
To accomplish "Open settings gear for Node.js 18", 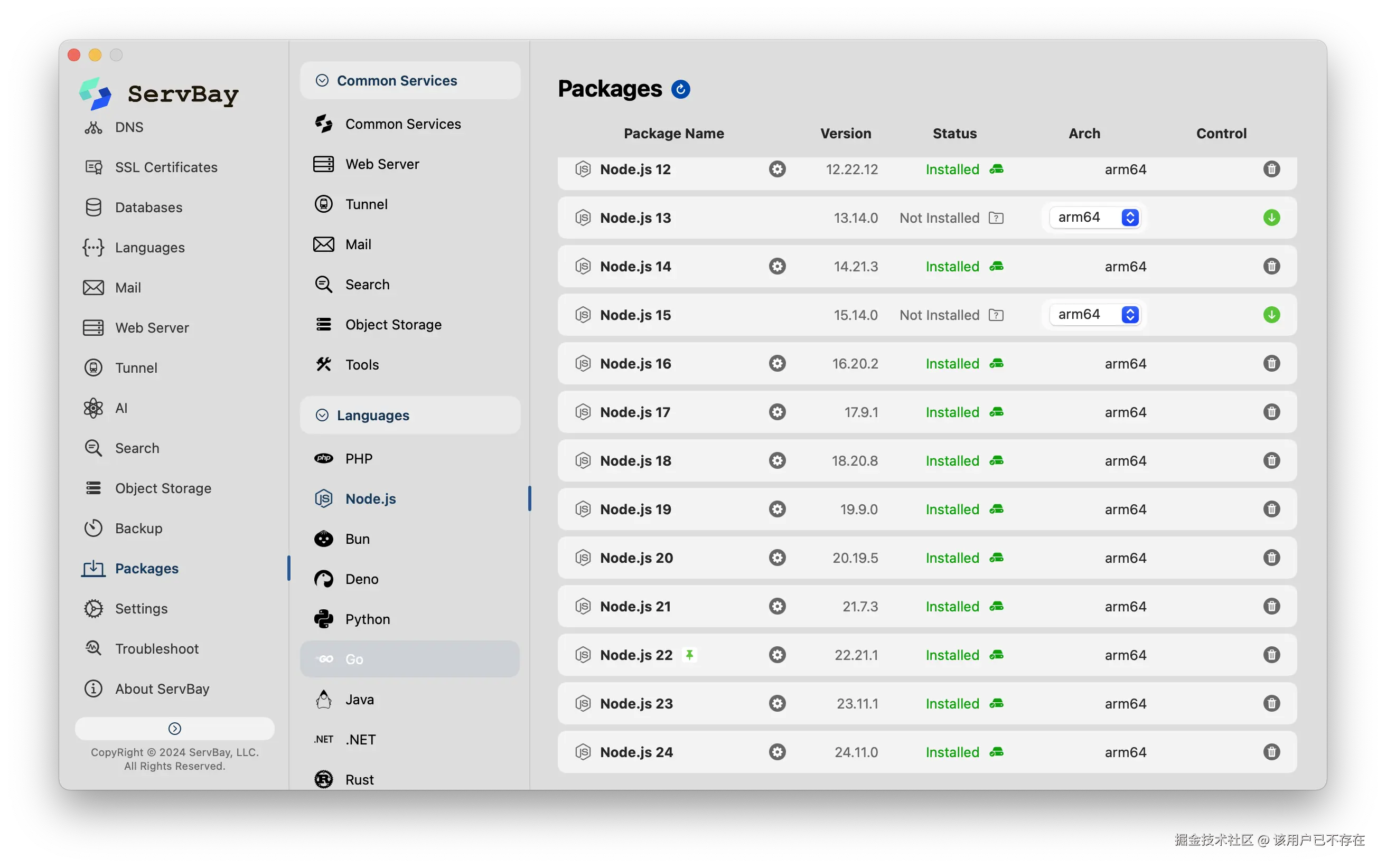I will 777,460.
